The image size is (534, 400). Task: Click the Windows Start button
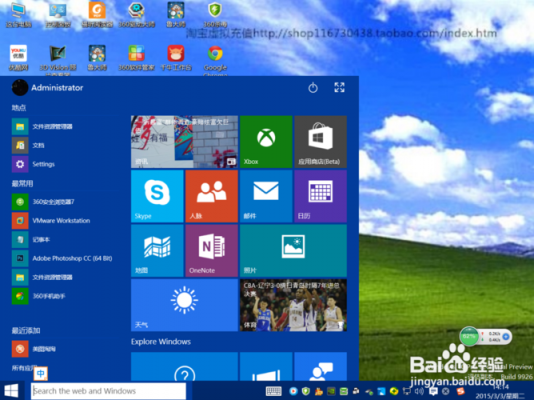coord(11,391)
